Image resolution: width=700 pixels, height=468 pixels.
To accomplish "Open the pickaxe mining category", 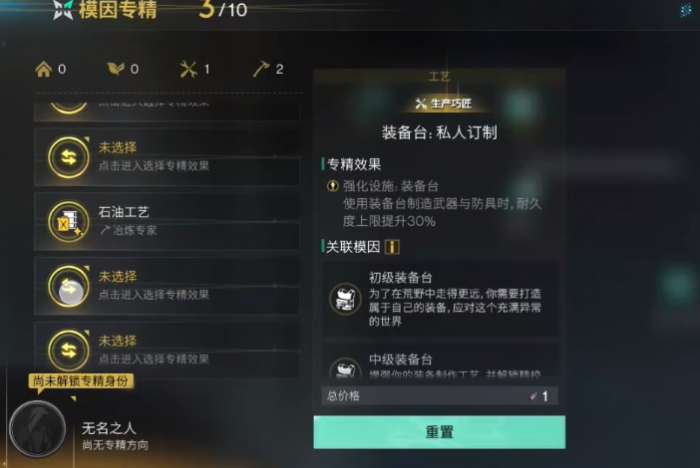I will point(268,69).
